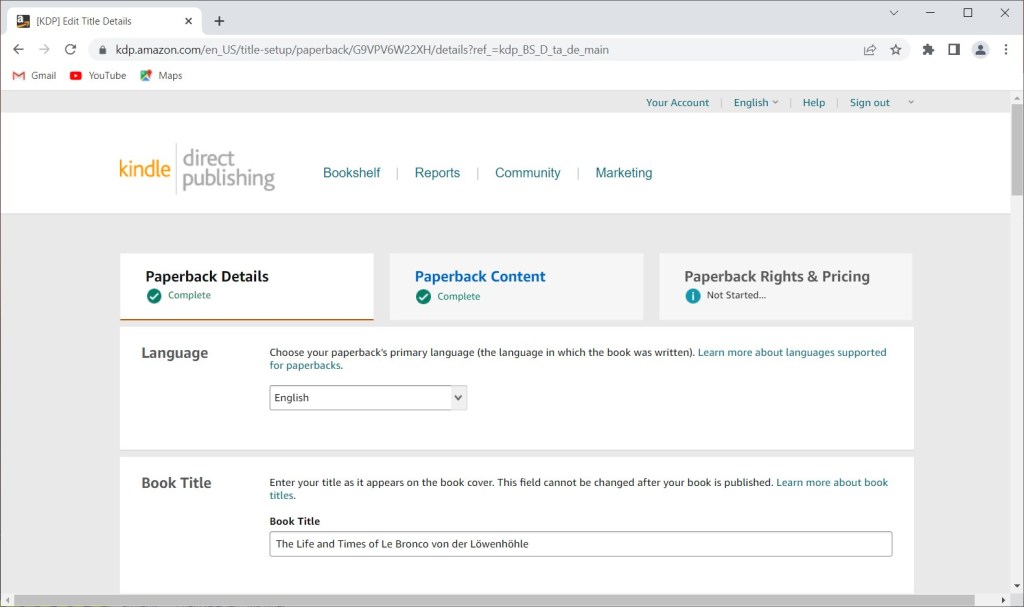Bookmark the page using the star icon
This screenshot has width=1024, height=607.
896,48
